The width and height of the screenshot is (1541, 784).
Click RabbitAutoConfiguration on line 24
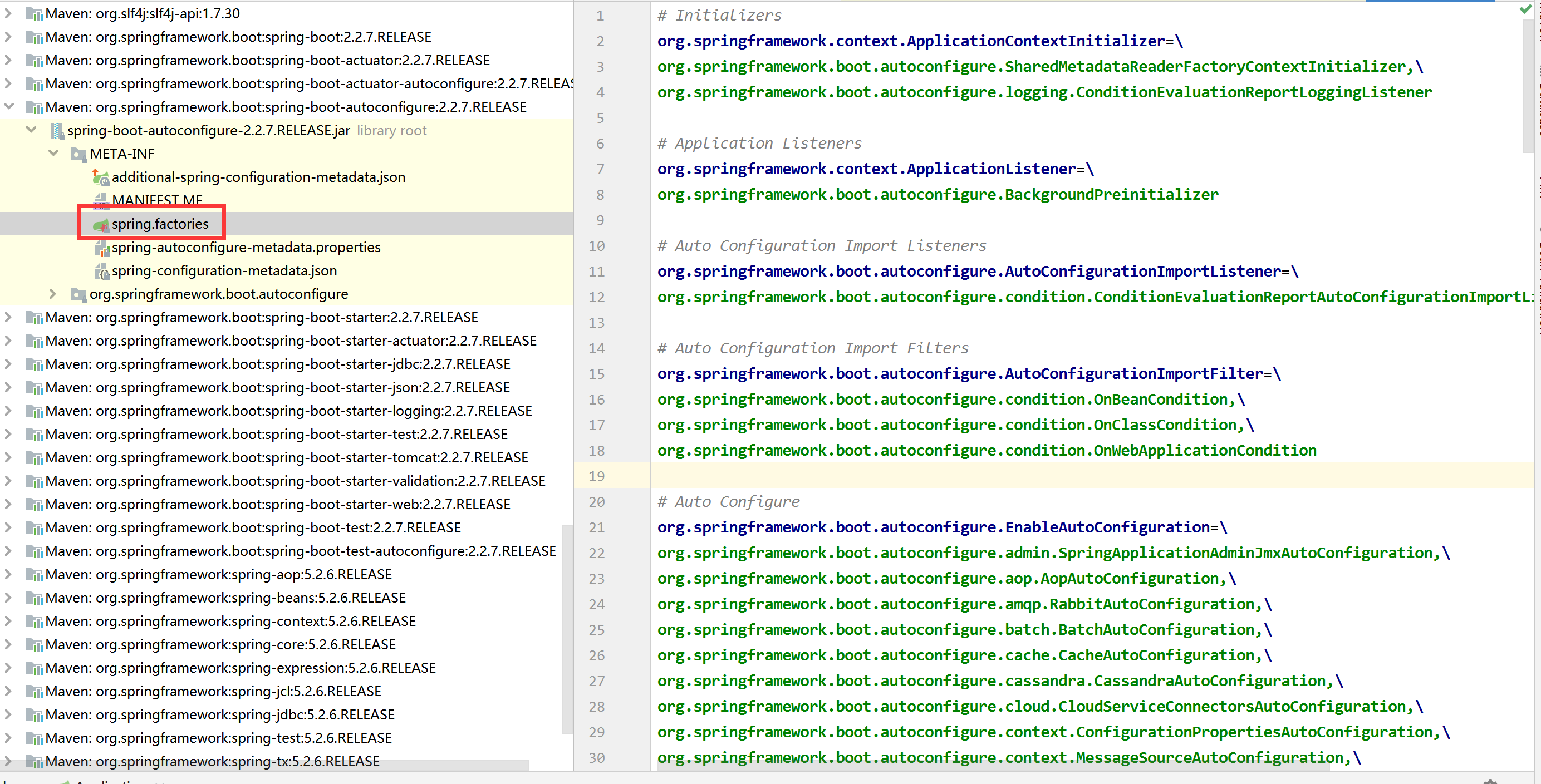1151,605
